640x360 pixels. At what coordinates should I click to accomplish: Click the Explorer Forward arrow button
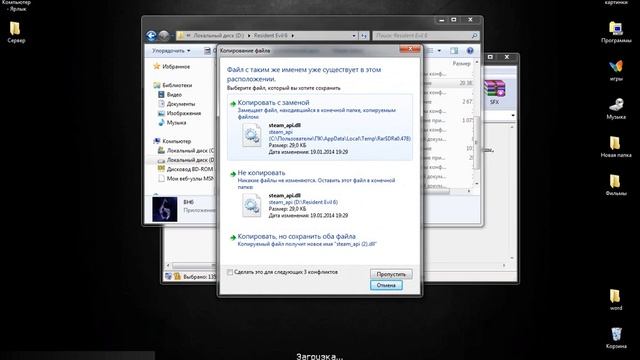click(x=164, y=36)
